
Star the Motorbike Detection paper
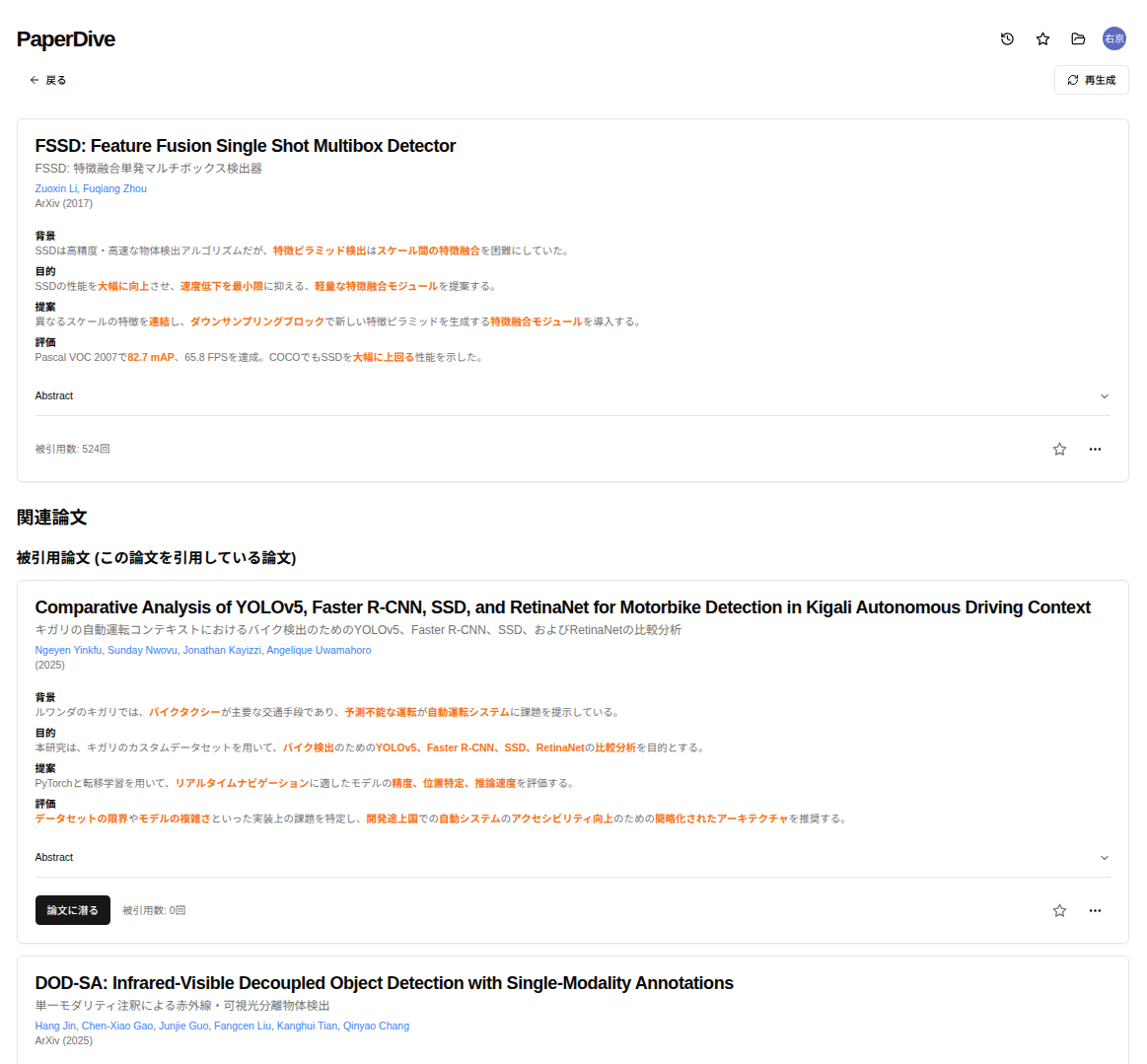tap(1058, 910)
